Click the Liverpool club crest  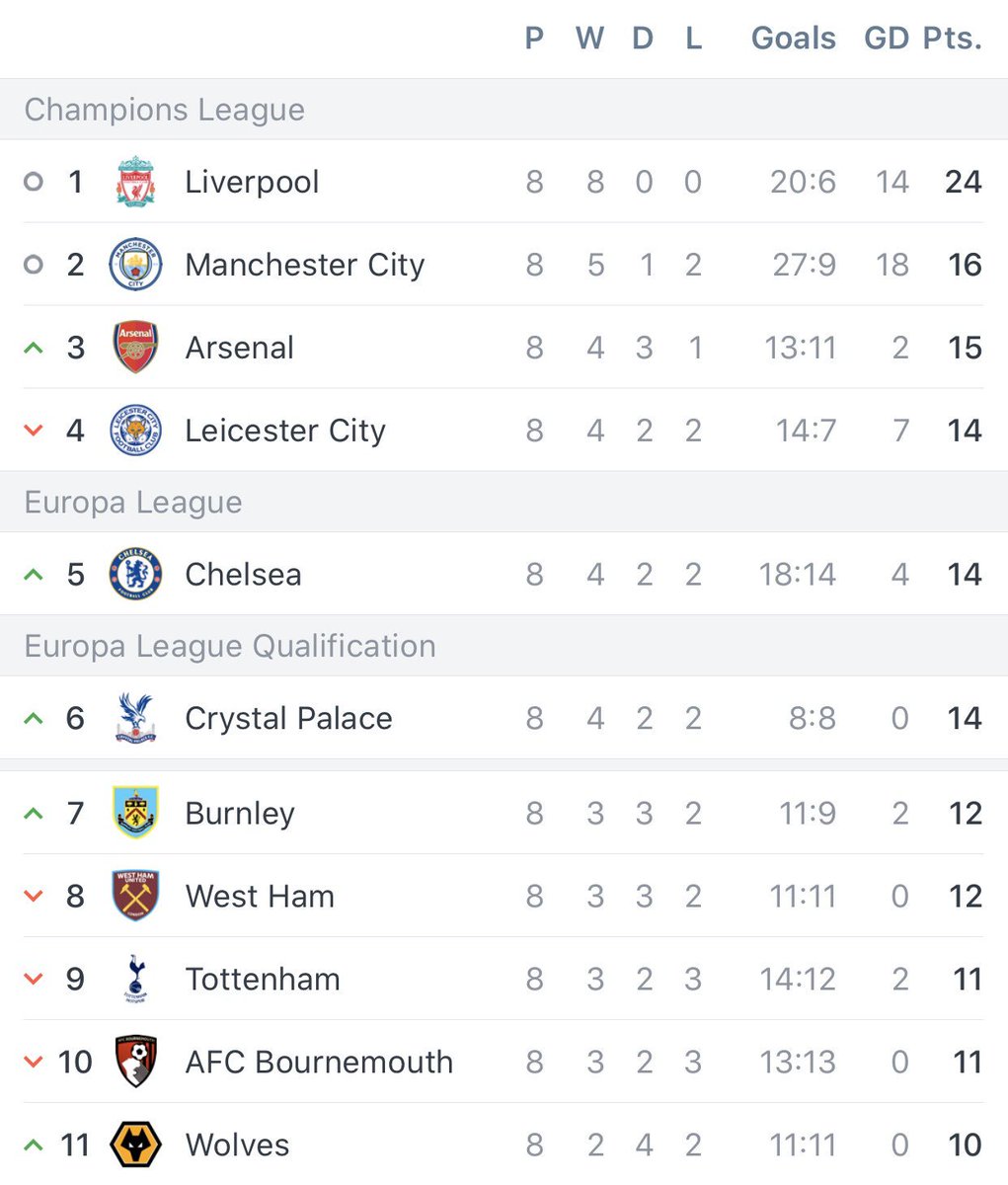tap(135, 182)
